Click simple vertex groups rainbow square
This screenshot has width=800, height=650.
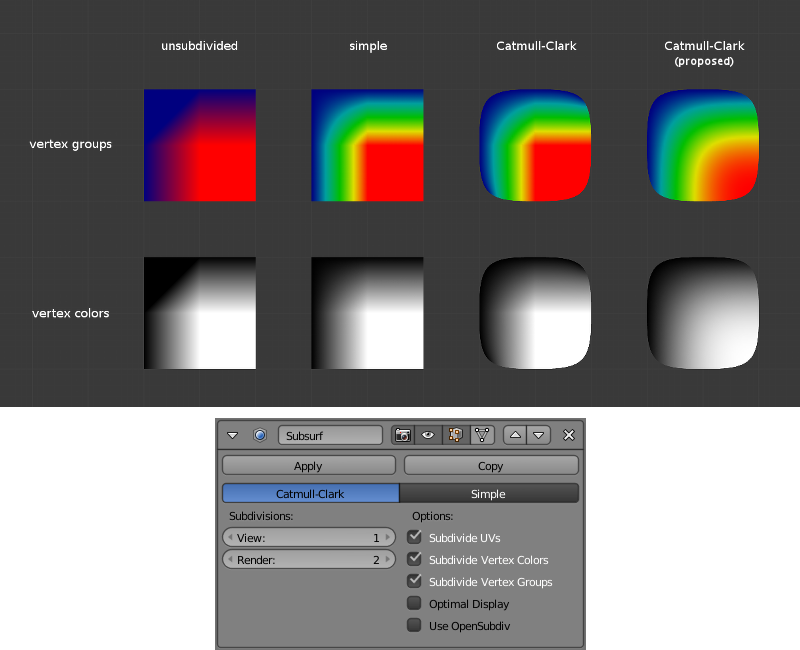367,145
